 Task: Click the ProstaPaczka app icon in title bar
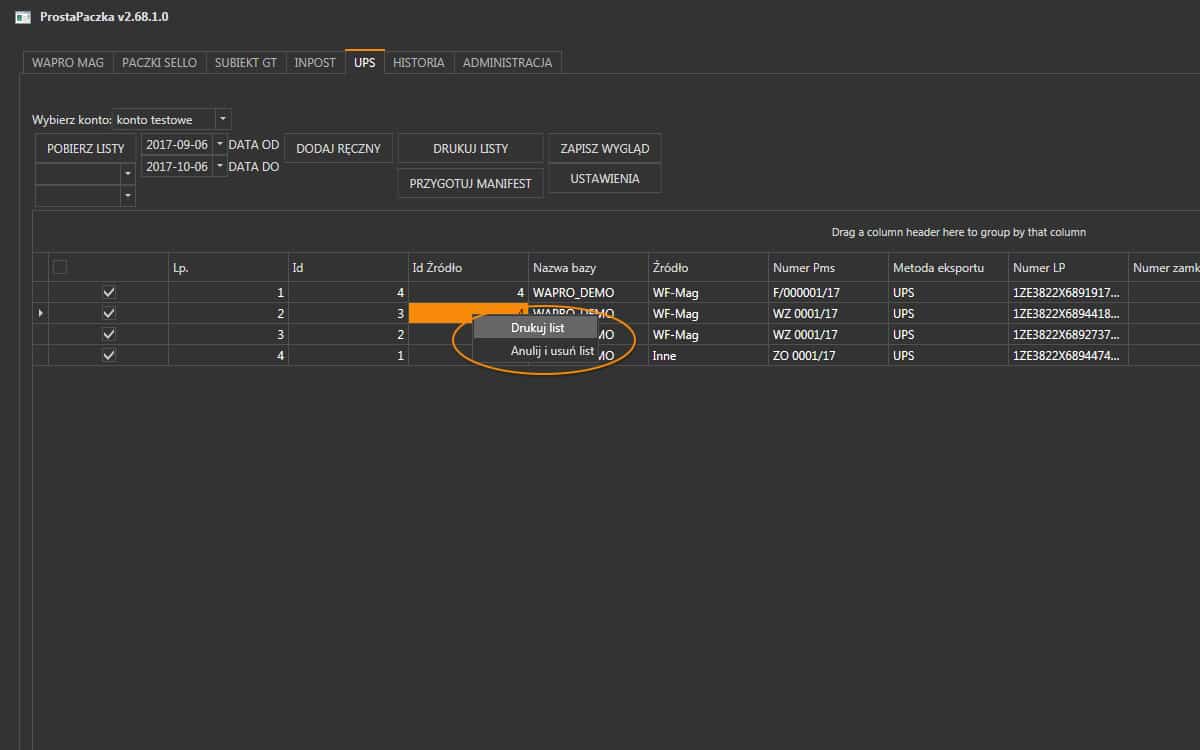tap(23, 17)
